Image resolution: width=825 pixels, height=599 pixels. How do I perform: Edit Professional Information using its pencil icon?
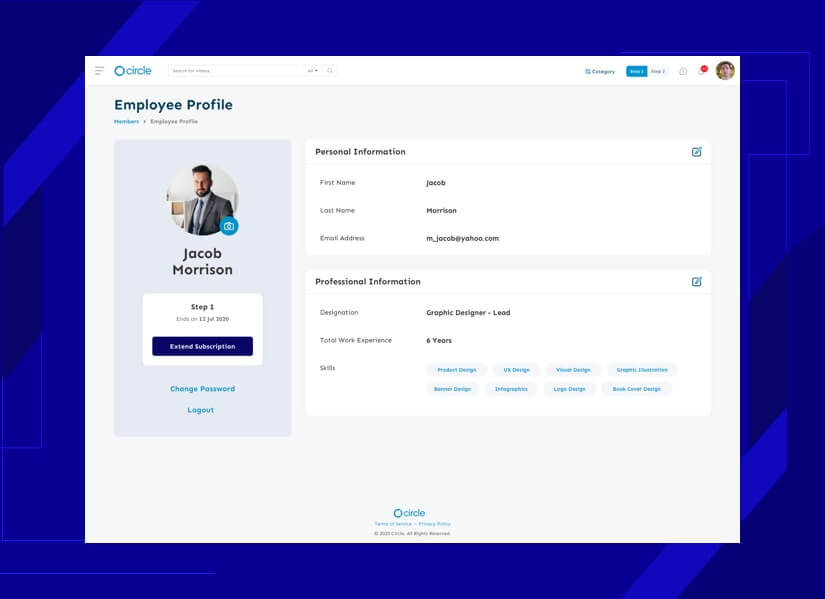(697, 281)
